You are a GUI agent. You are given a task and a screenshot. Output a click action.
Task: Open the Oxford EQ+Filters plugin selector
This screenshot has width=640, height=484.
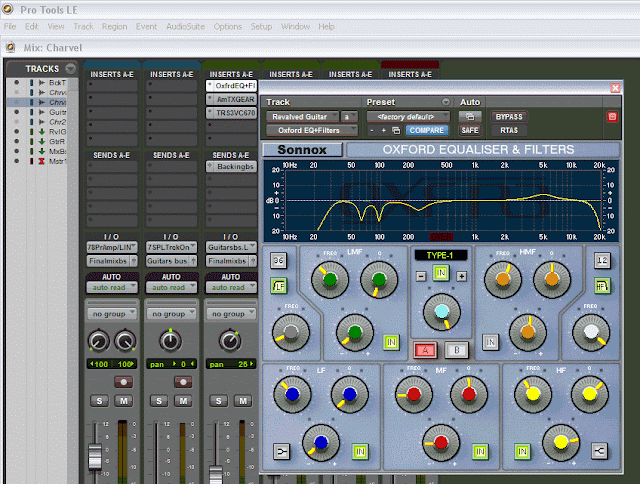(x=312, y=130)
